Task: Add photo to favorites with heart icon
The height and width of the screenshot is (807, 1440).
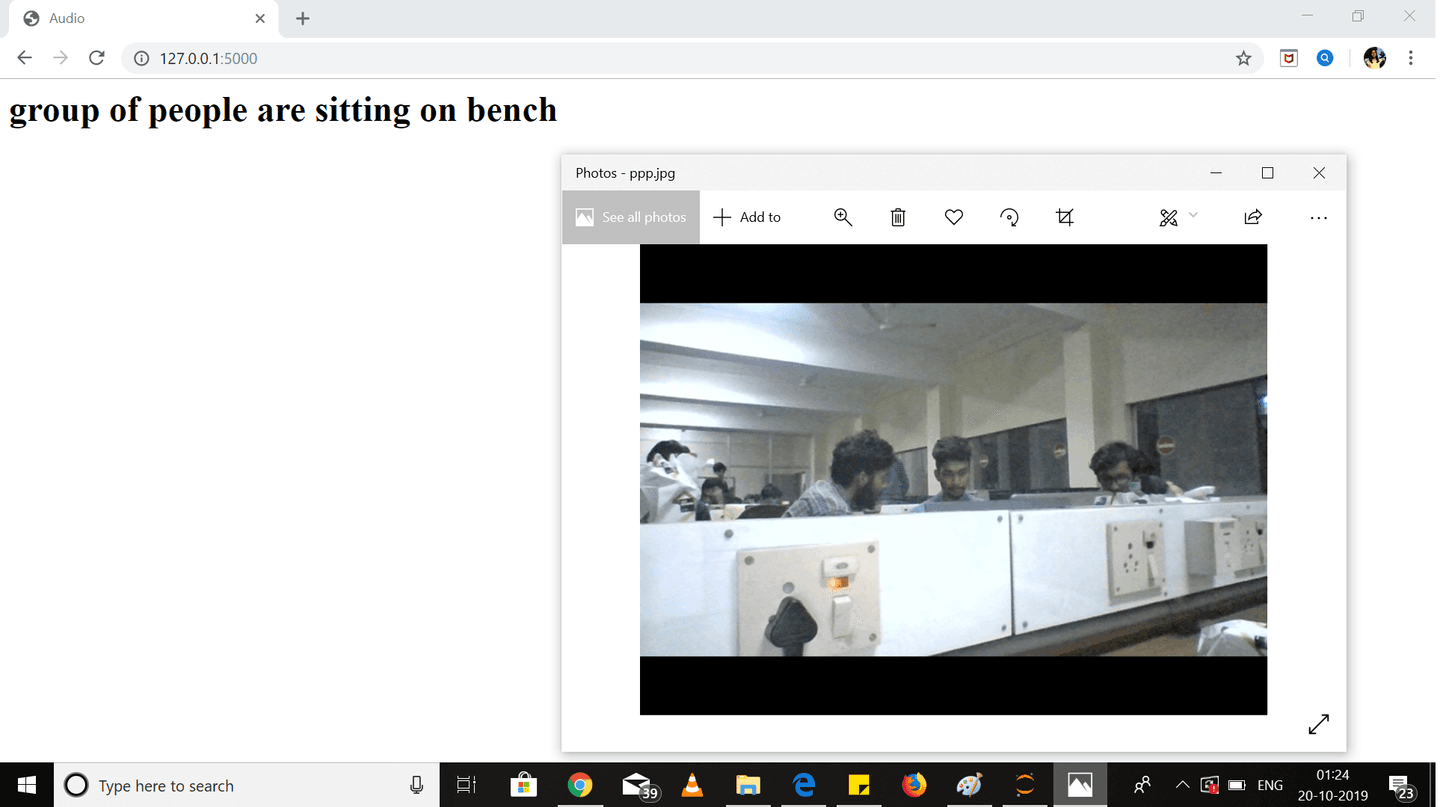Action: 954,217
